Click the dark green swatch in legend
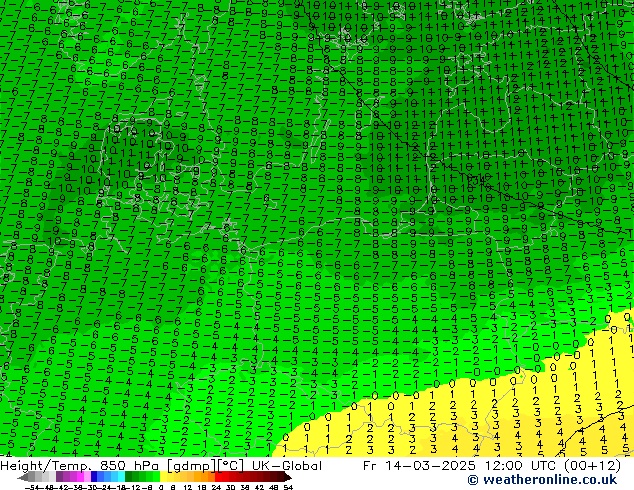 (129, 477)
